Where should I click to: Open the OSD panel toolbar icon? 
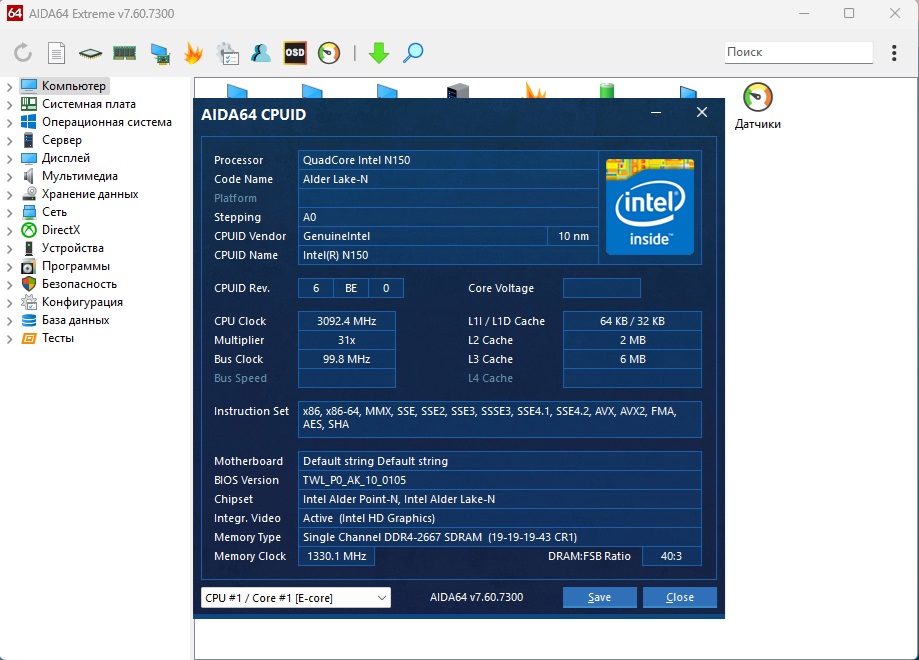tap(295, 53)
